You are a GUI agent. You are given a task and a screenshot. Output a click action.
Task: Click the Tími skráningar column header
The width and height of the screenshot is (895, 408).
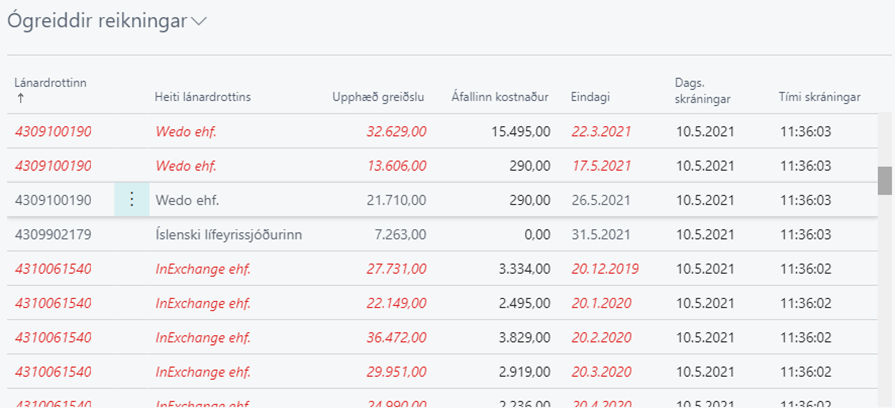coord(819,97)
